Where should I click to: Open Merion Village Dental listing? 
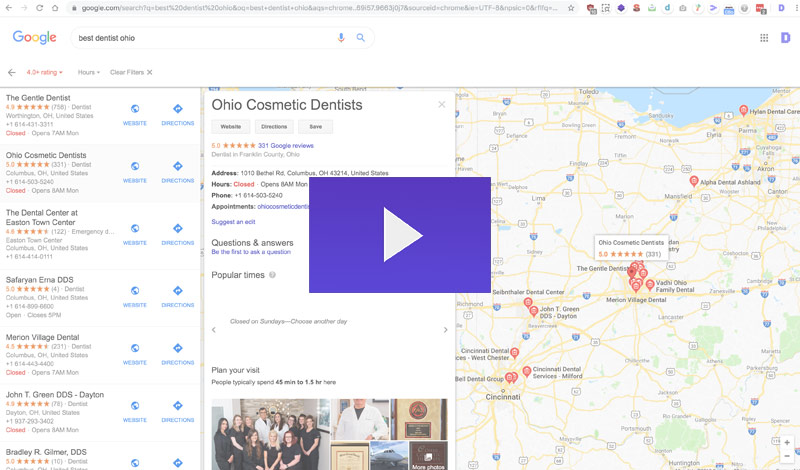(x=42, y=337)
